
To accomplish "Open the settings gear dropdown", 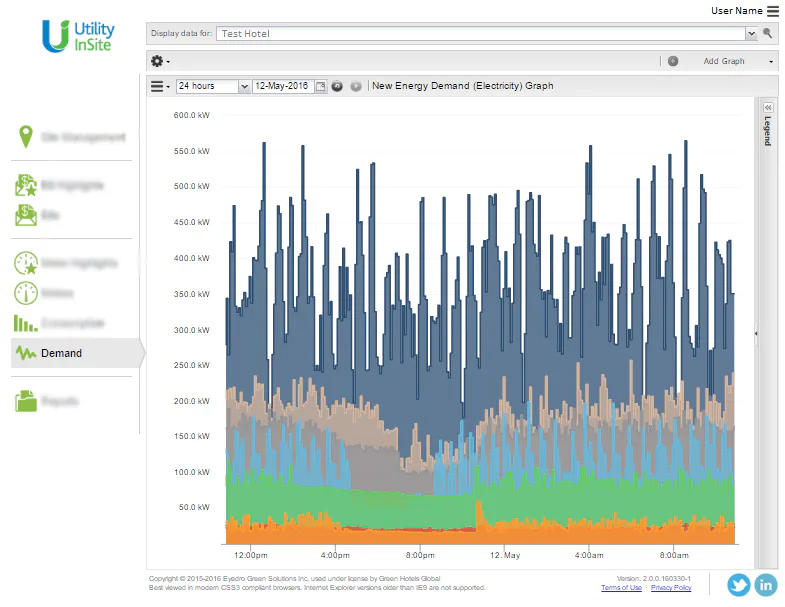I will pyautogui.click(x=160, y=61).
